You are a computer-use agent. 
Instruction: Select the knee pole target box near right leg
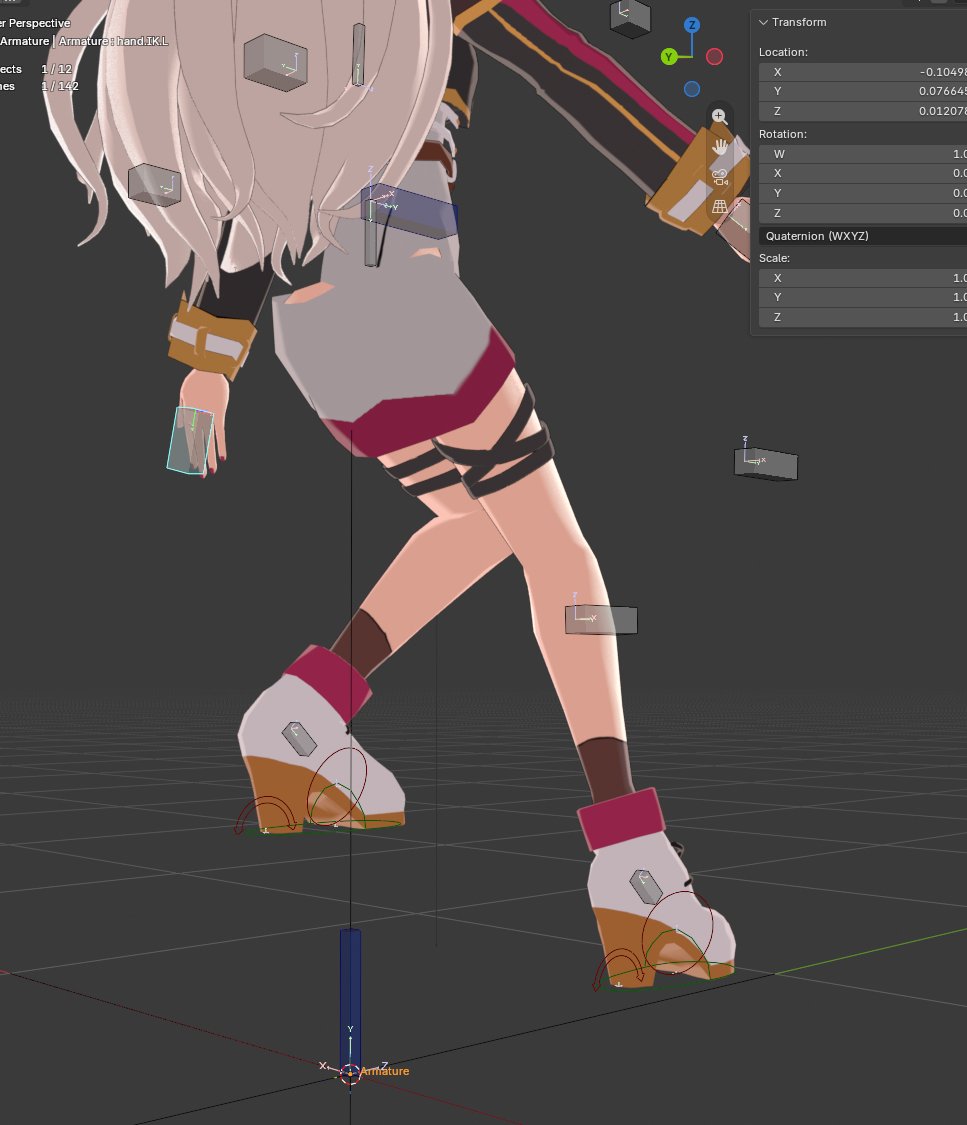click(x=601, y=620)
